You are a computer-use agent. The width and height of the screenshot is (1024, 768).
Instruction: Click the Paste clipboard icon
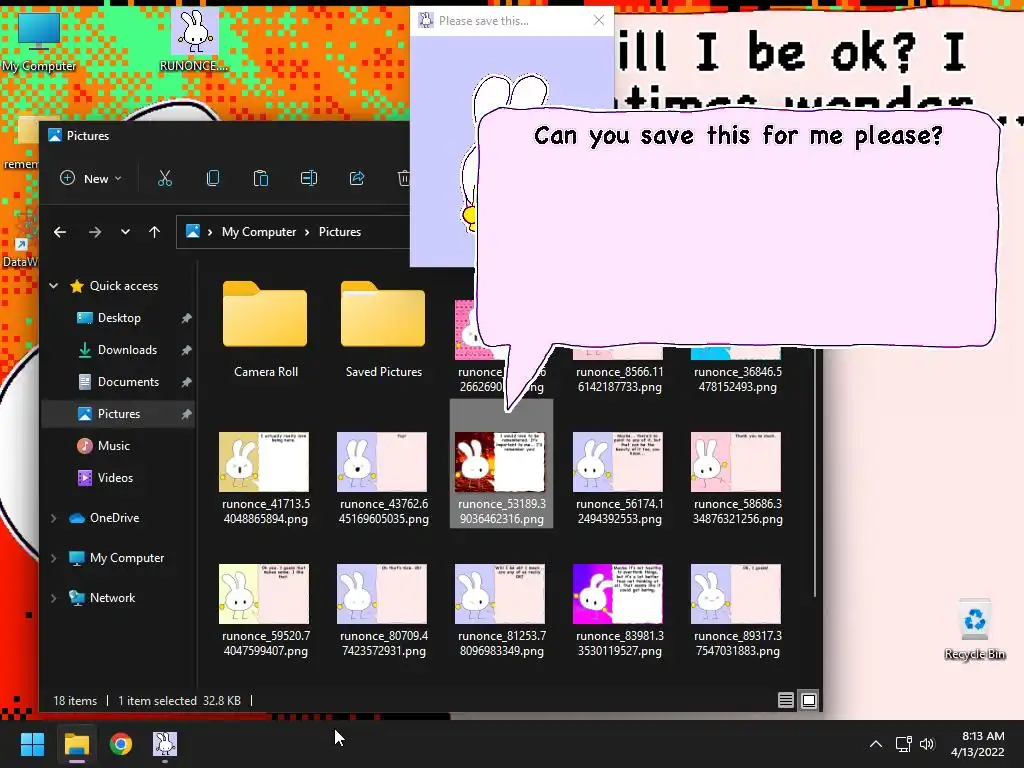[x=261, y=178]
